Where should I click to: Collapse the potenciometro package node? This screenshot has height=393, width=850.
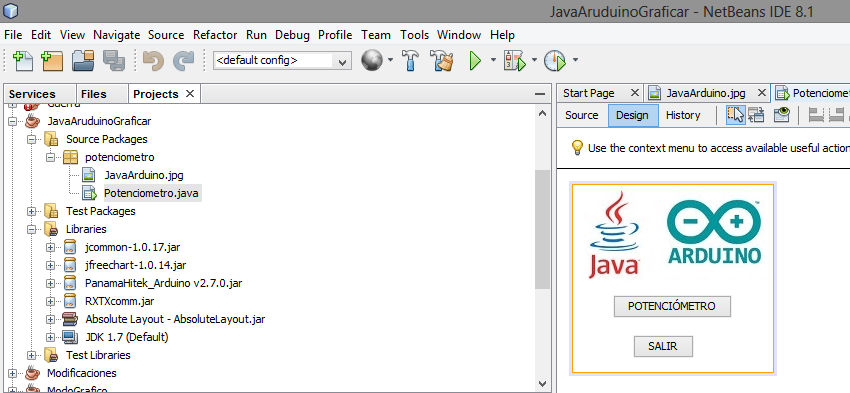51,157
